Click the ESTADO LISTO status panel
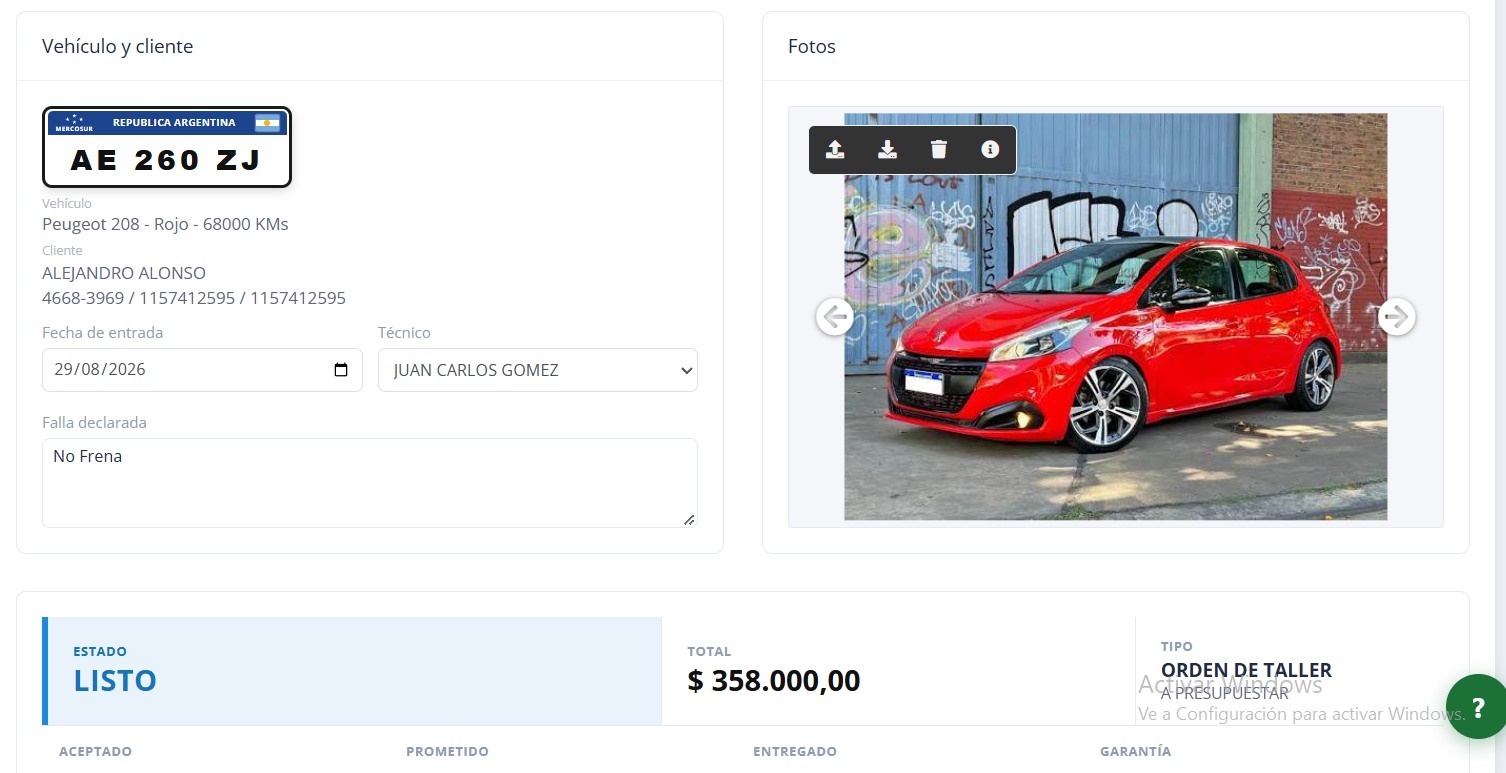 tap(352, 671)
